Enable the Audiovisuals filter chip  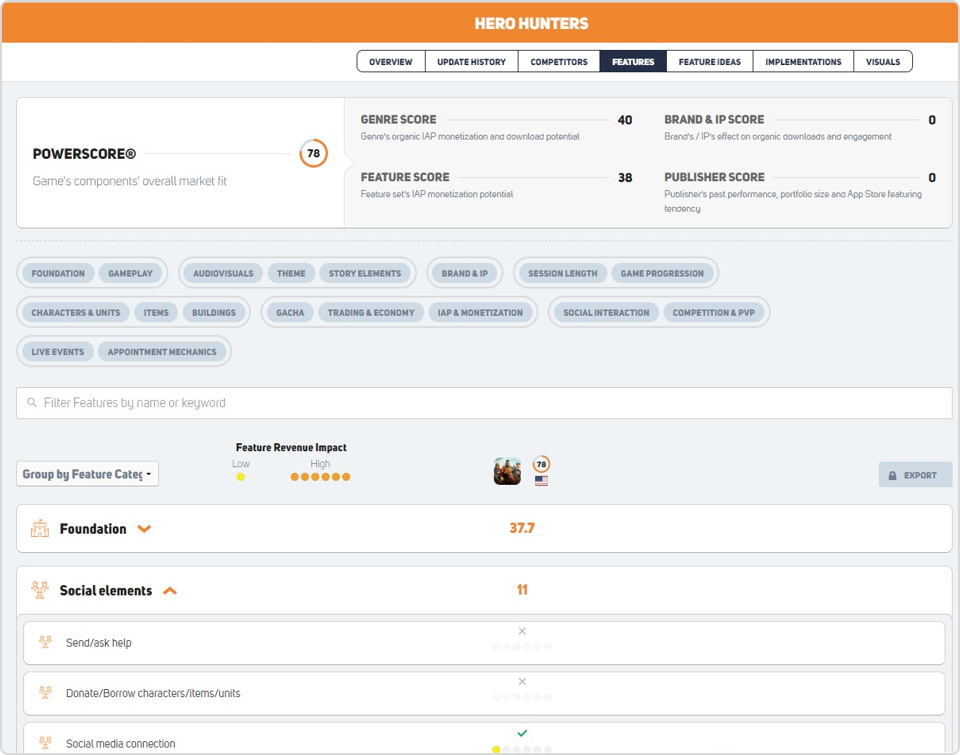click(223, 273)
